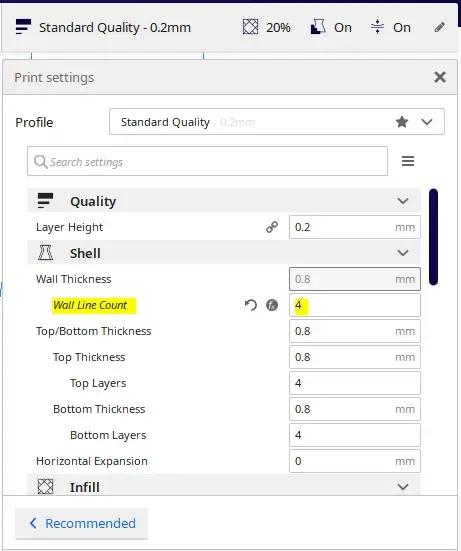This screenshot has width=461, height=551.
Task: Click the Layer Height link chain icon
Action: [272, 227]
